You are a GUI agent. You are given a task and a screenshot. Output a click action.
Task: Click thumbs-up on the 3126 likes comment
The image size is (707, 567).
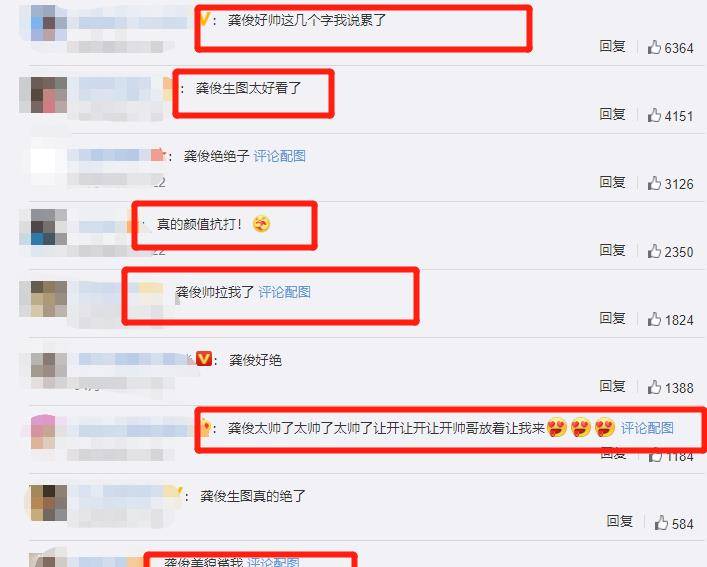coord(654,183)
